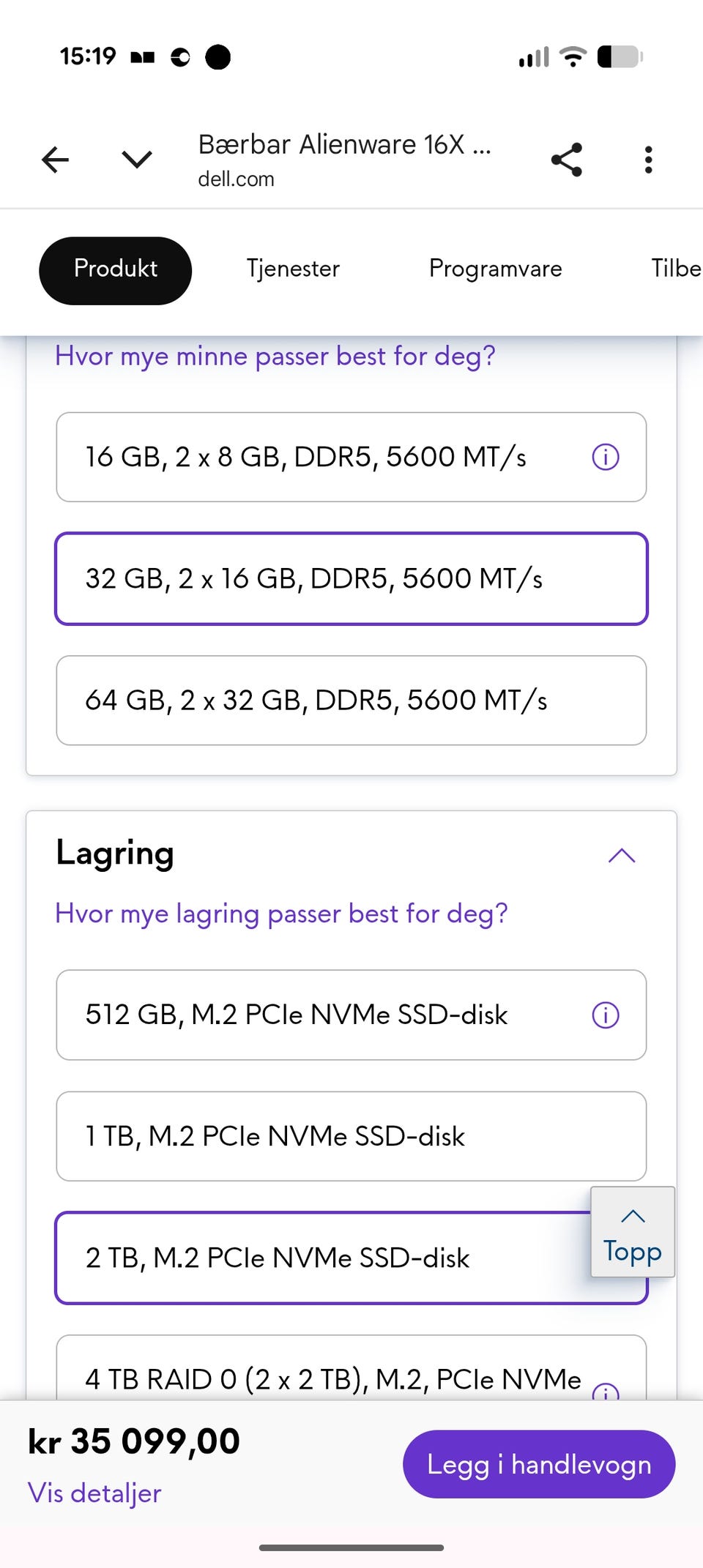Open info for 4 TB RAID 0 option

[x=606, y=1390]
